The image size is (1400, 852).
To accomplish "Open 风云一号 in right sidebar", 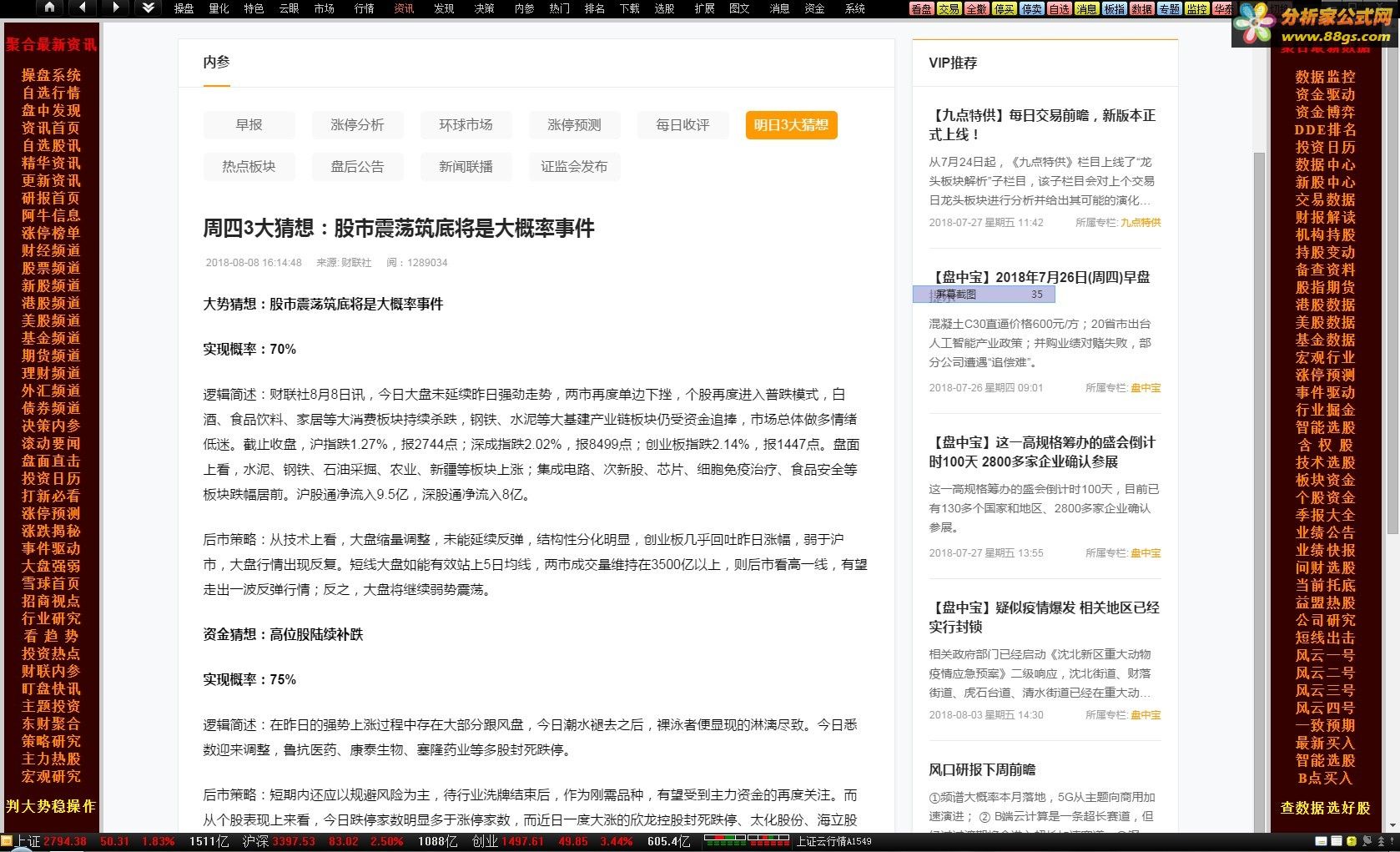I will click(1325, 655).
